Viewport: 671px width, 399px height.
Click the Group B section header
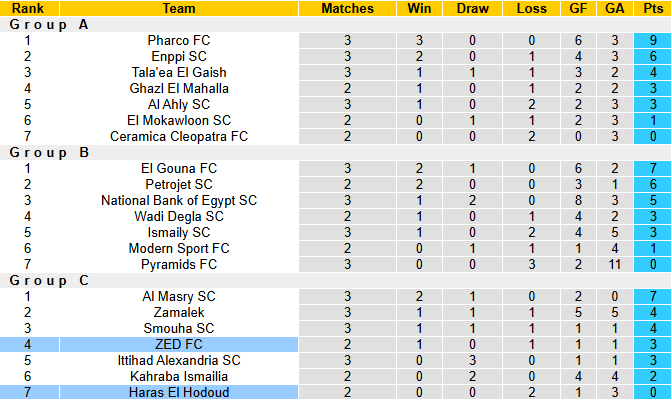coord(49,152)
